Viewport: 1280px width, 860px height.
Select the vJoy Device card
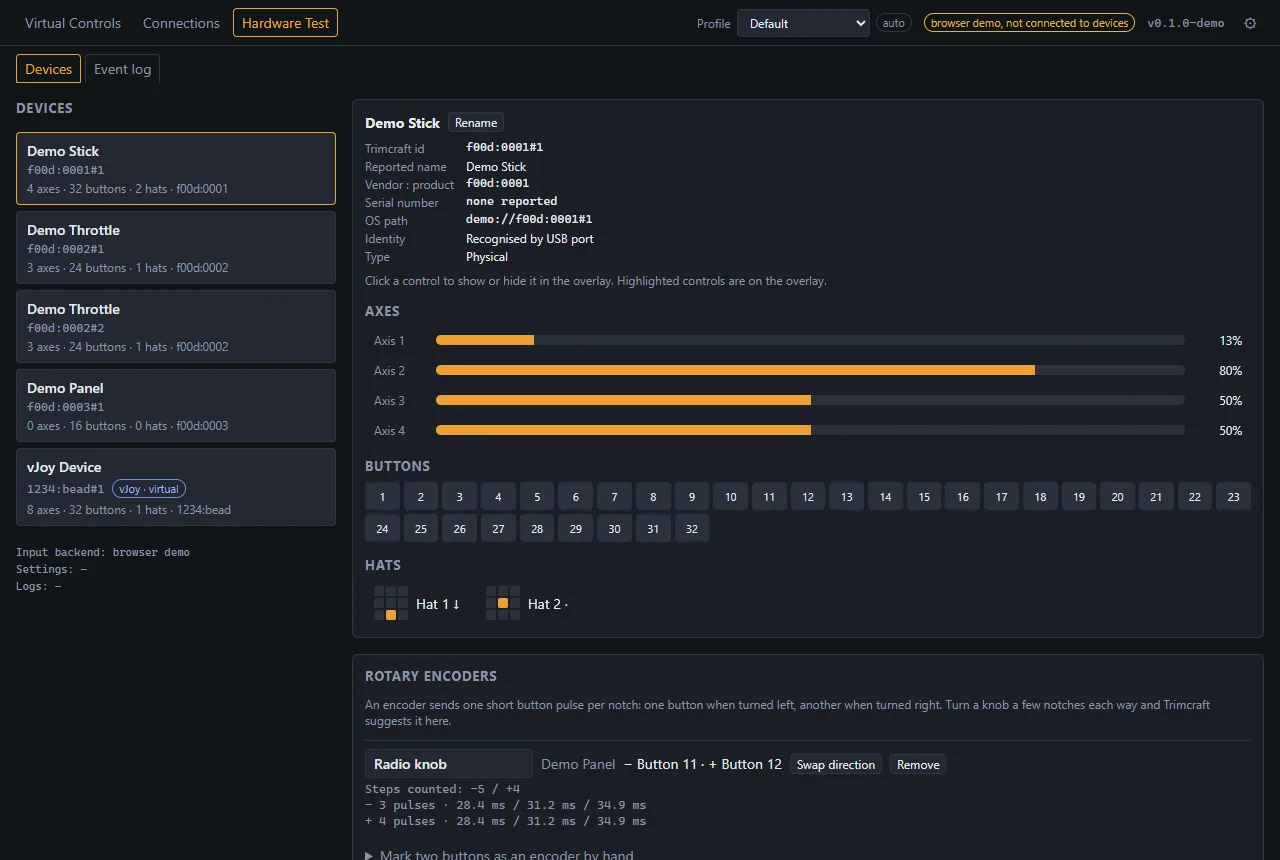[x=176, y=487]
